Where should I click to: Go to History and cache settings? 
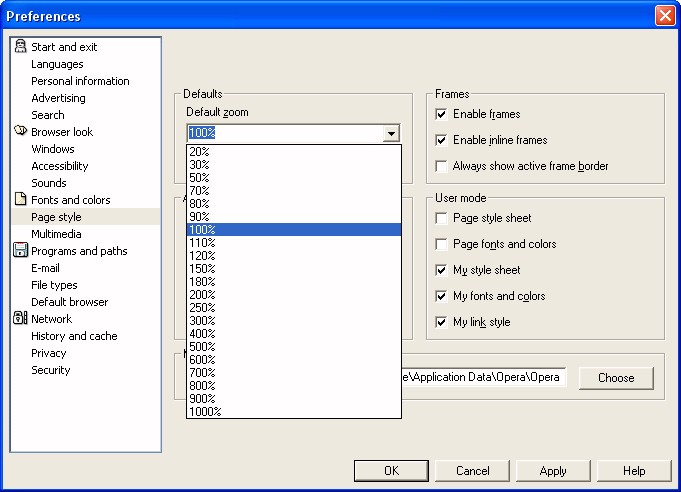[x=74, y=336]
